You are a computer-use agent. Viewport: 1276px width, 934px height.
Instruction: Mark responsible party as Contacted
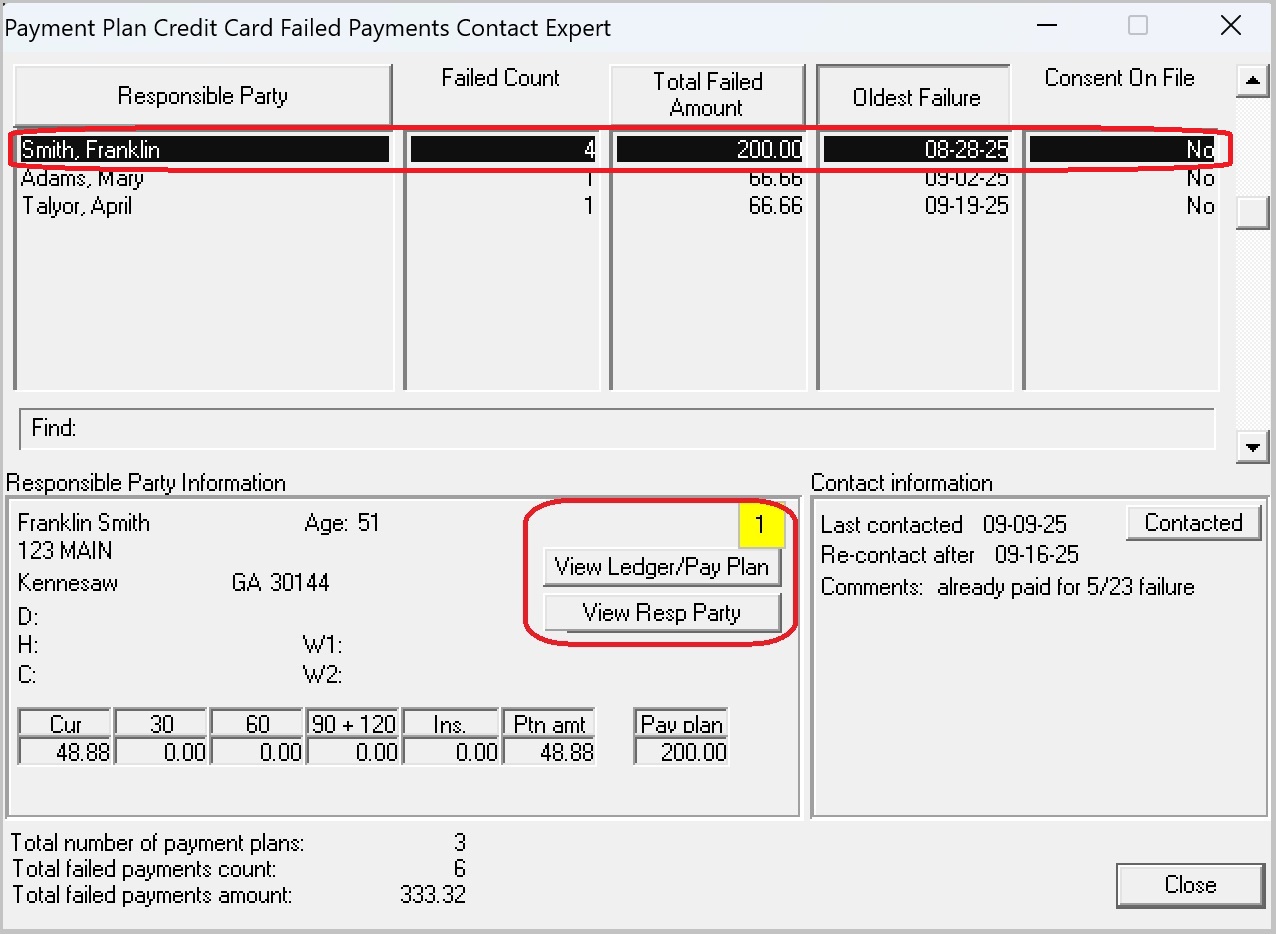1192,523
